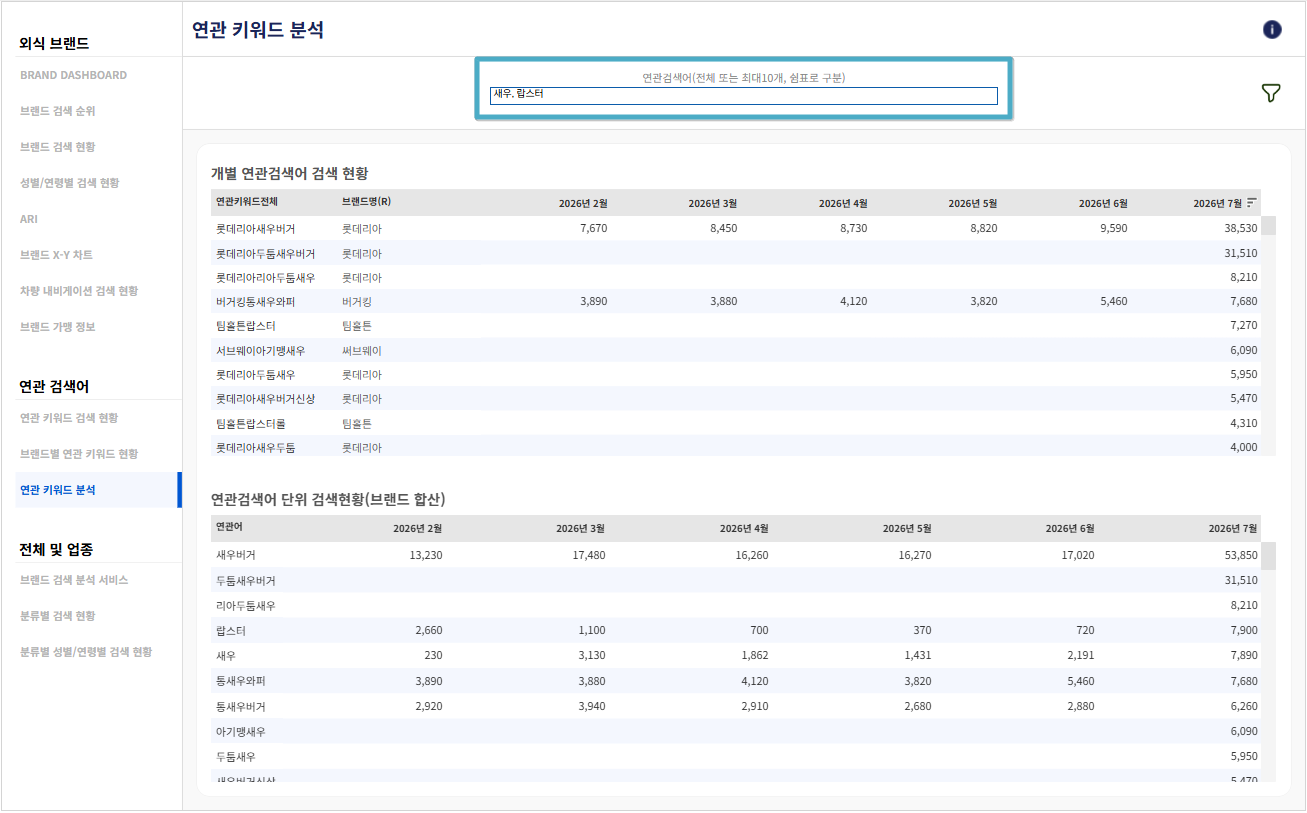Select the 롯데리아새우버거 row keyword
This screenshot has width=1307, height=813.
pyautogui.click(x=255, y=228)
